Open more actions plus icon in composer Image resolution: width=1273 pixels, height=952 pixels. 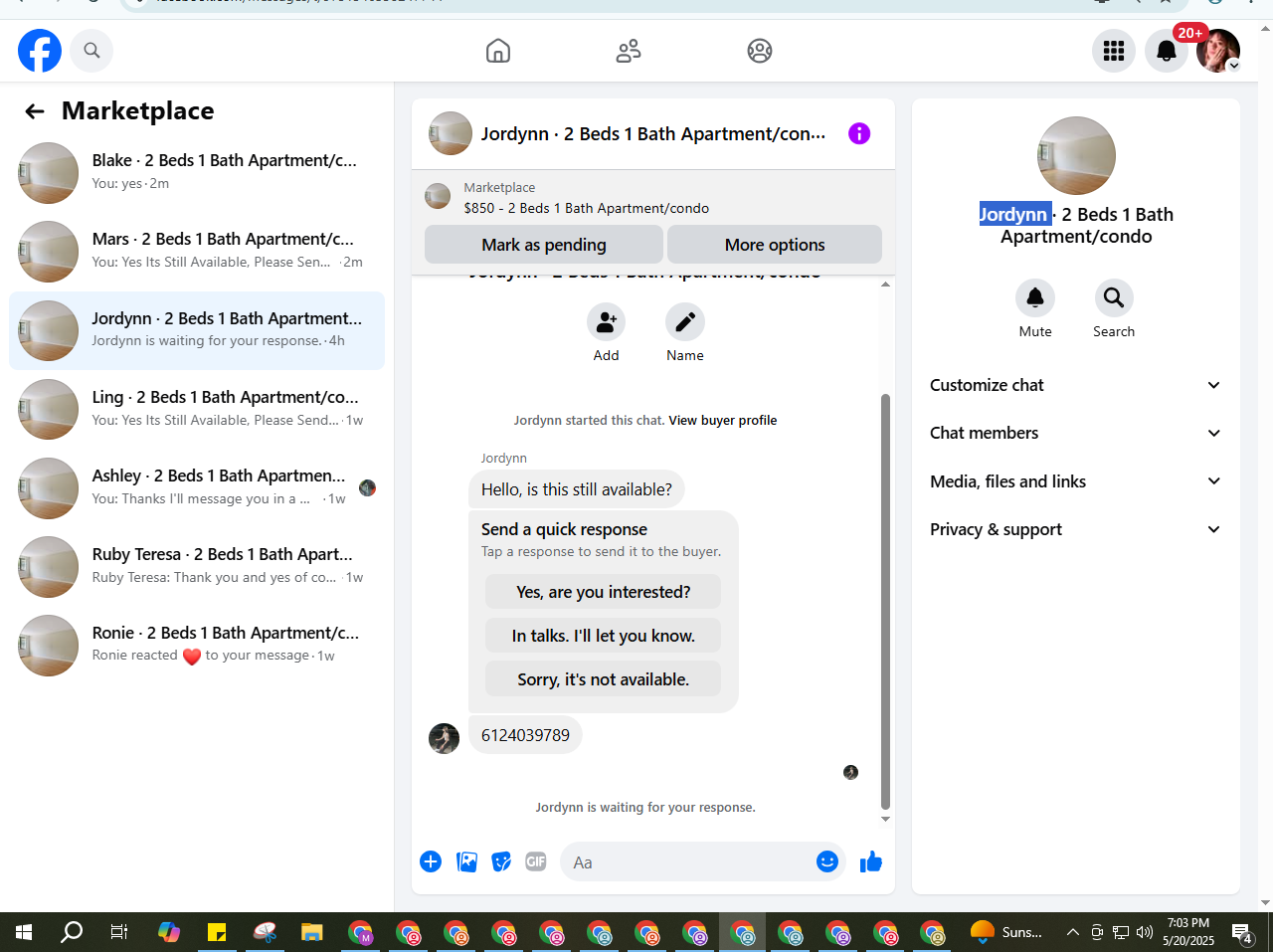click(x=431, y=861)
